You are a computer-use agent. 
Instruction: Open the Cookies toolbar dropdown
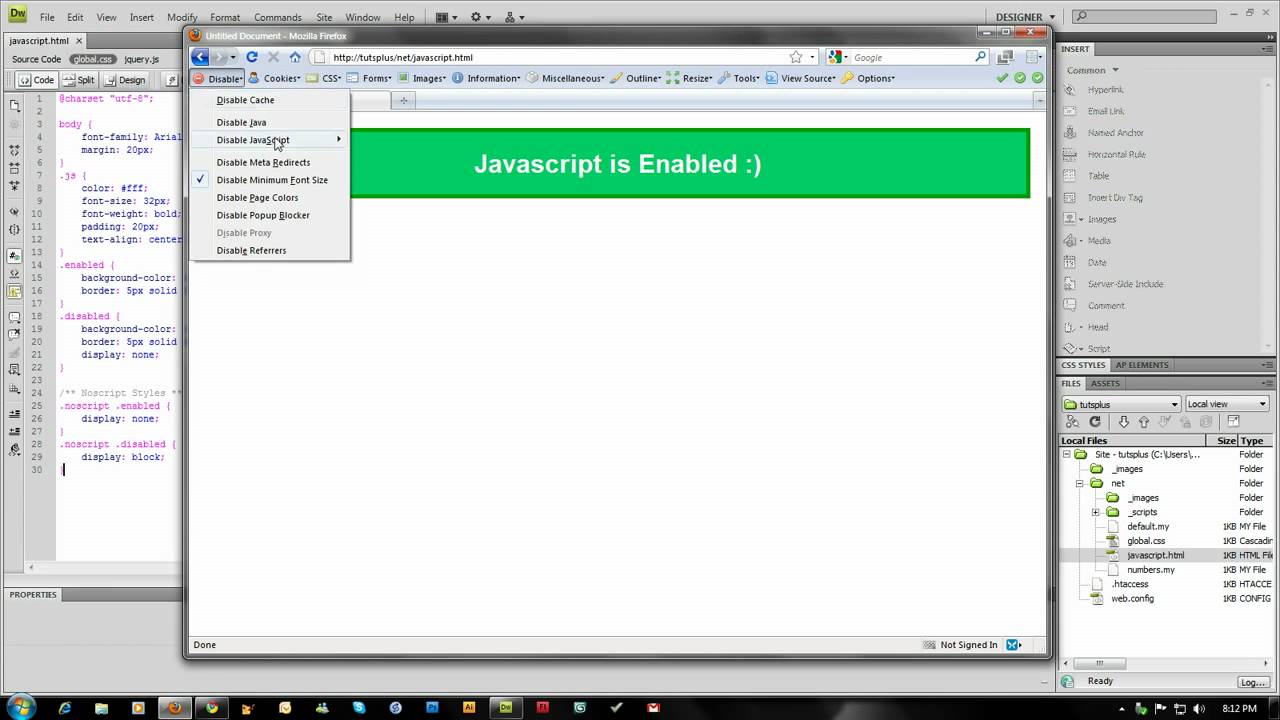[x=275, y=78]
